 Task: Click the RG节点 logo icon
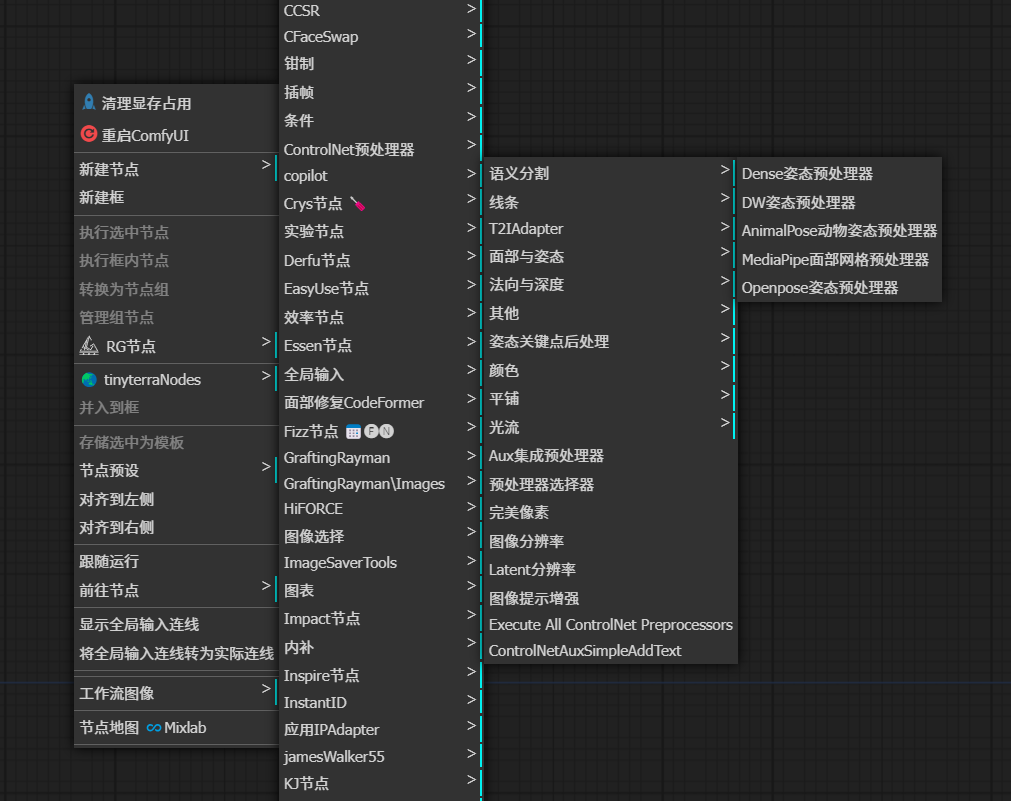(89, 346)
